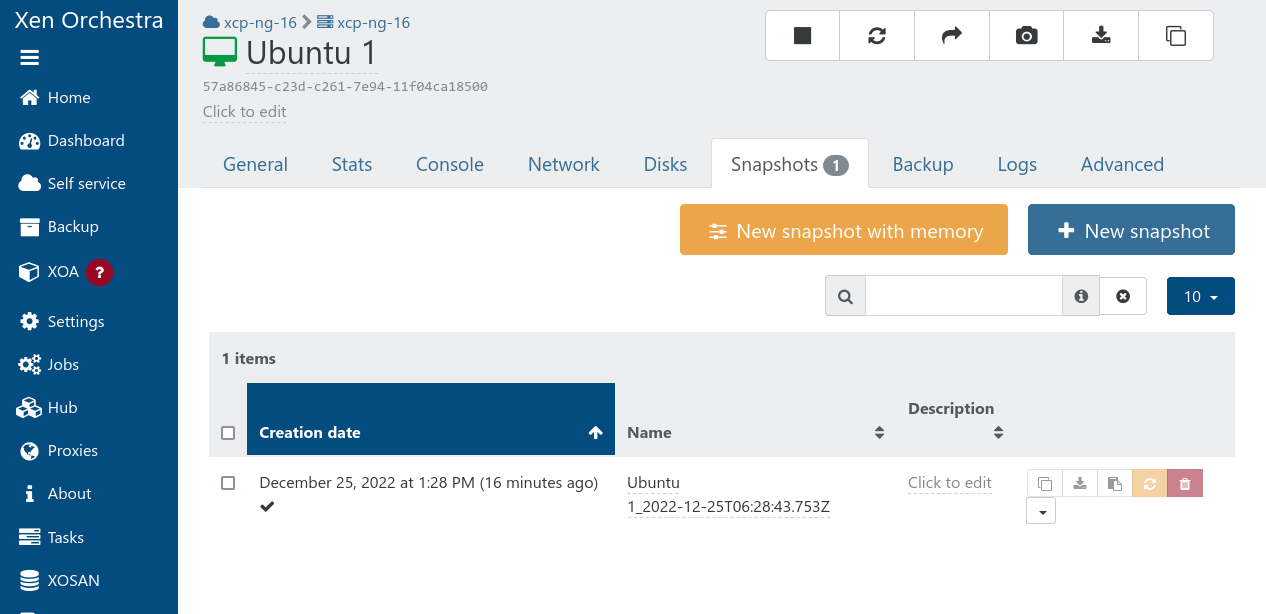Stop the Ubuntu 1 virtual machine
Screen dimensions: 1266x614
click(802, 36)
